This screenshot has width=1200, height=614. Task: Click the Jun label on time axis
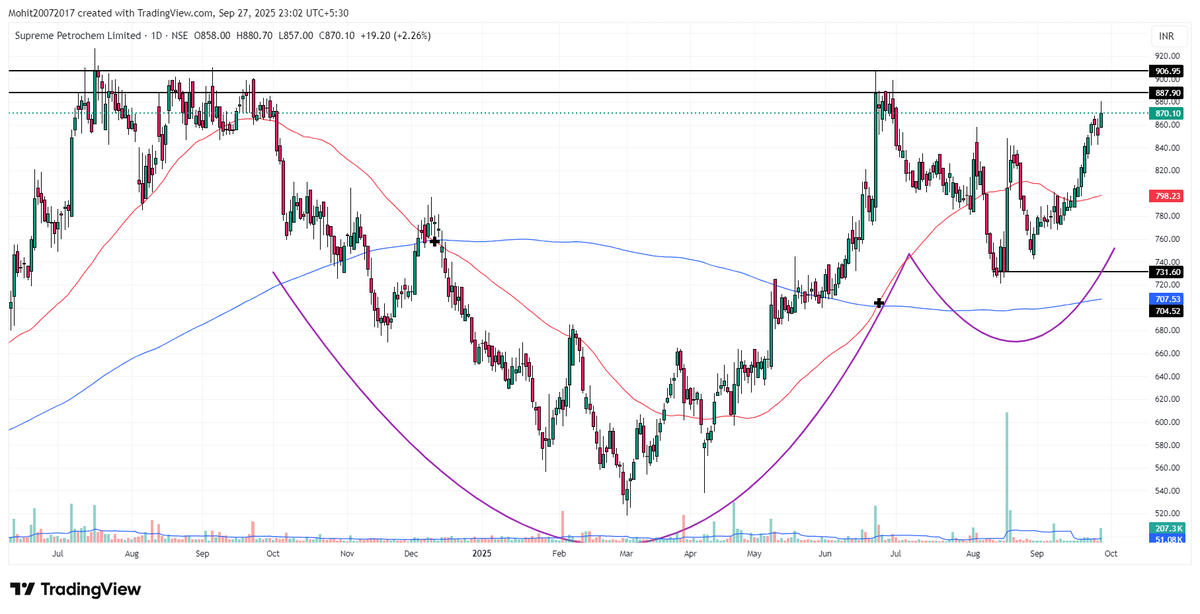[824, 552]
